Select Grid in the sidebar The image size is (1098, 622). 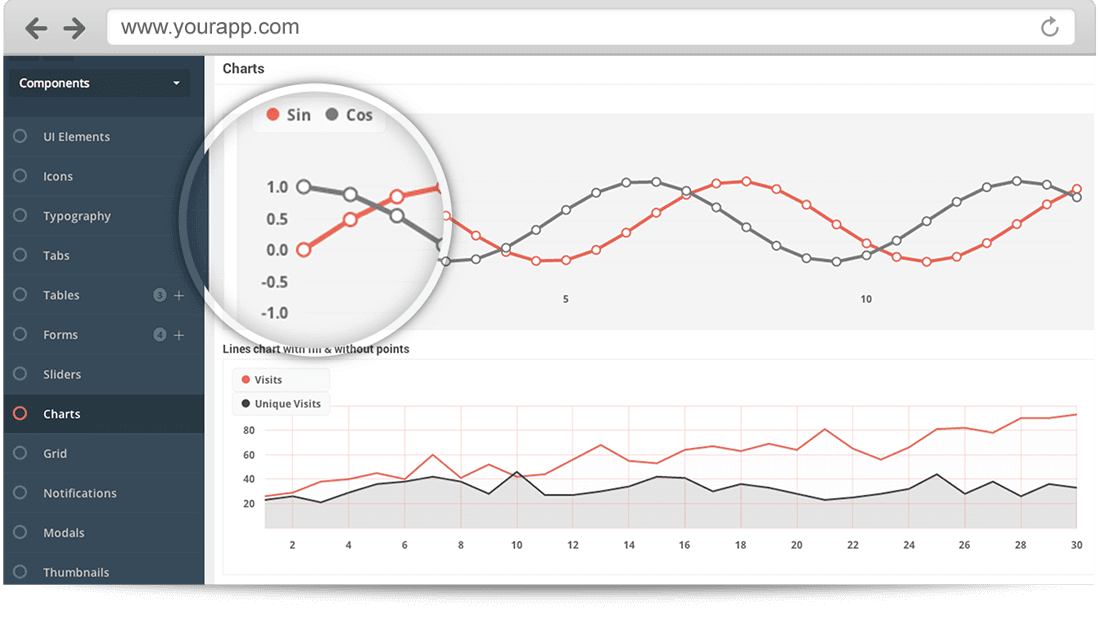[x=55, y=454]
